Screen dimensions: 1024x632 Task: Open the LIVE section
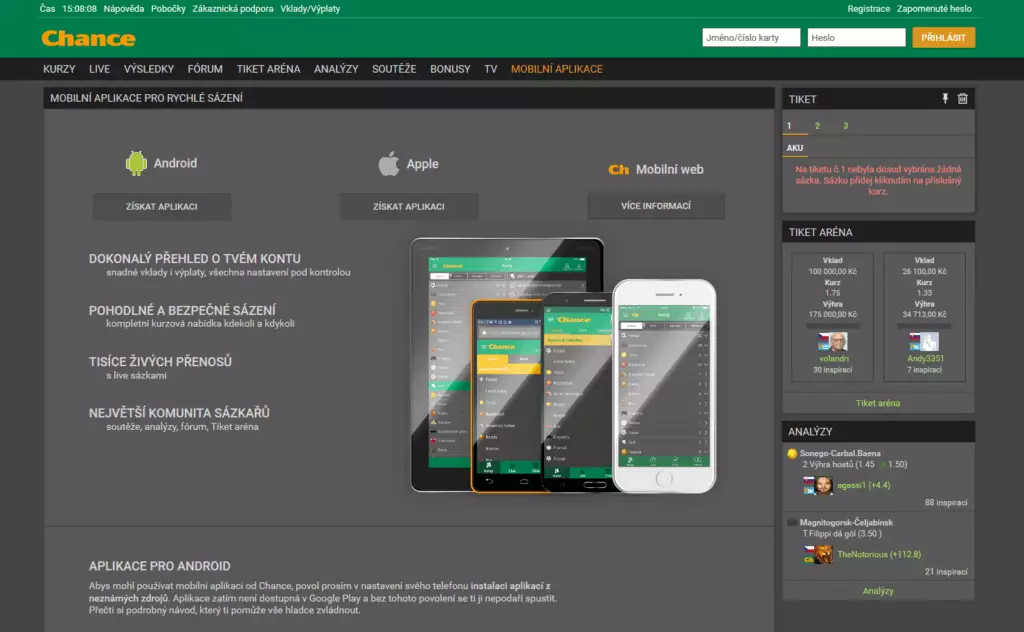click(99, 69)
